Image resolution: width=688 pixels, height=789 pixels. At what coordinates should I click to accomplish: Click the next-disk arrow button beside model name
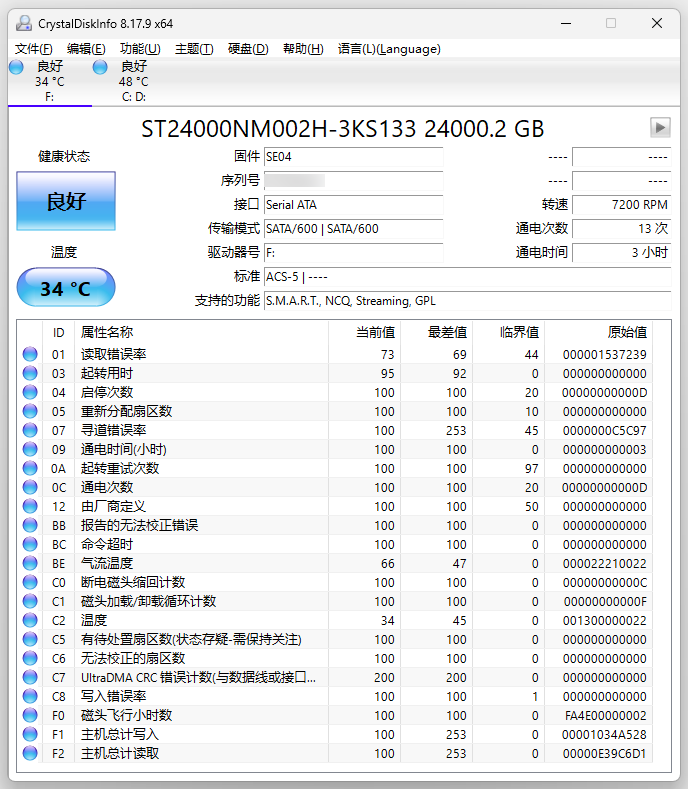(x=660, y=127)
